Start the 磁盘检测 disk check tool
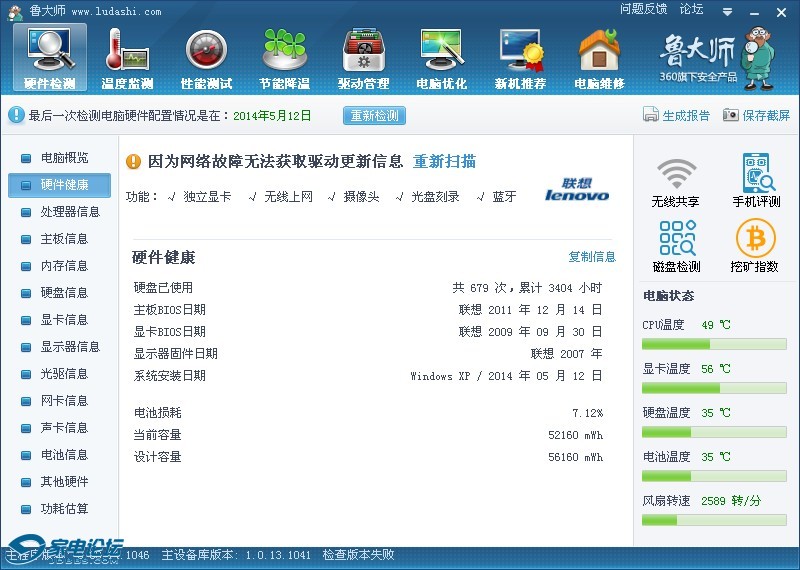The height and width of the screenshot is (570, 800). tap(675, 247)
